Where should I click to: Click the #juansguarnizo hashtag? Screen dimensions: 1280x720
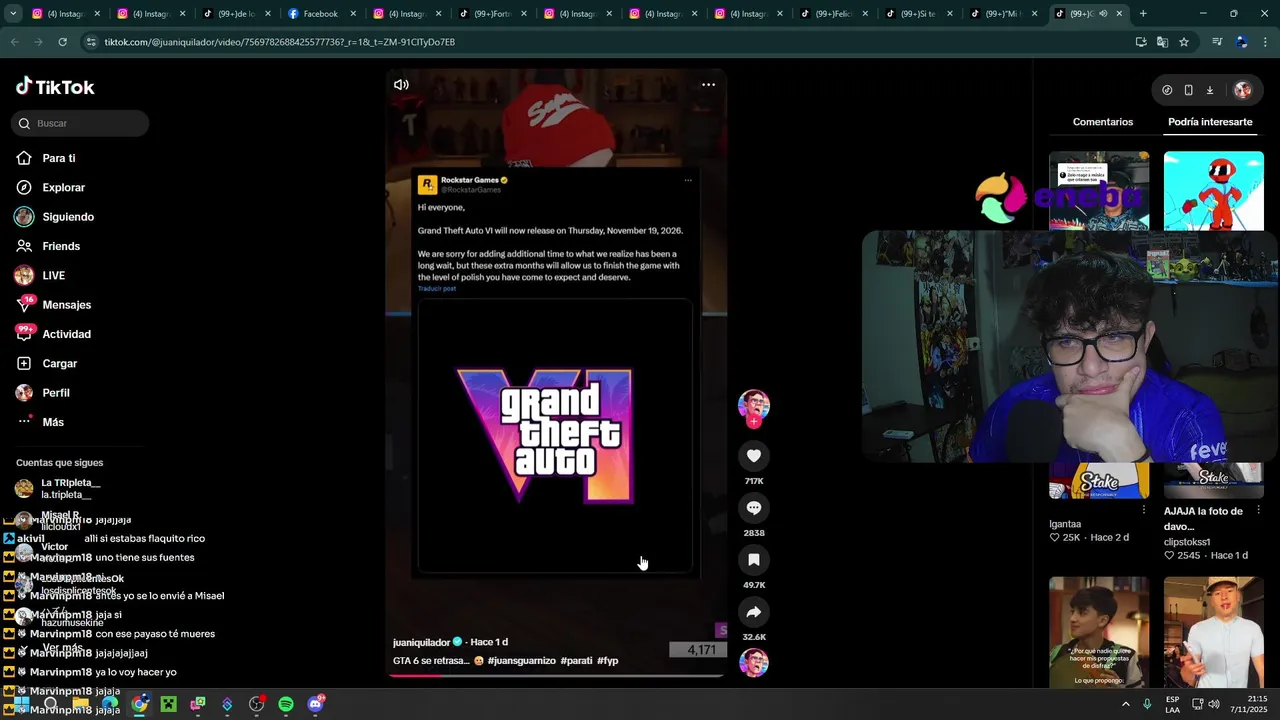(x=521, y=661)
